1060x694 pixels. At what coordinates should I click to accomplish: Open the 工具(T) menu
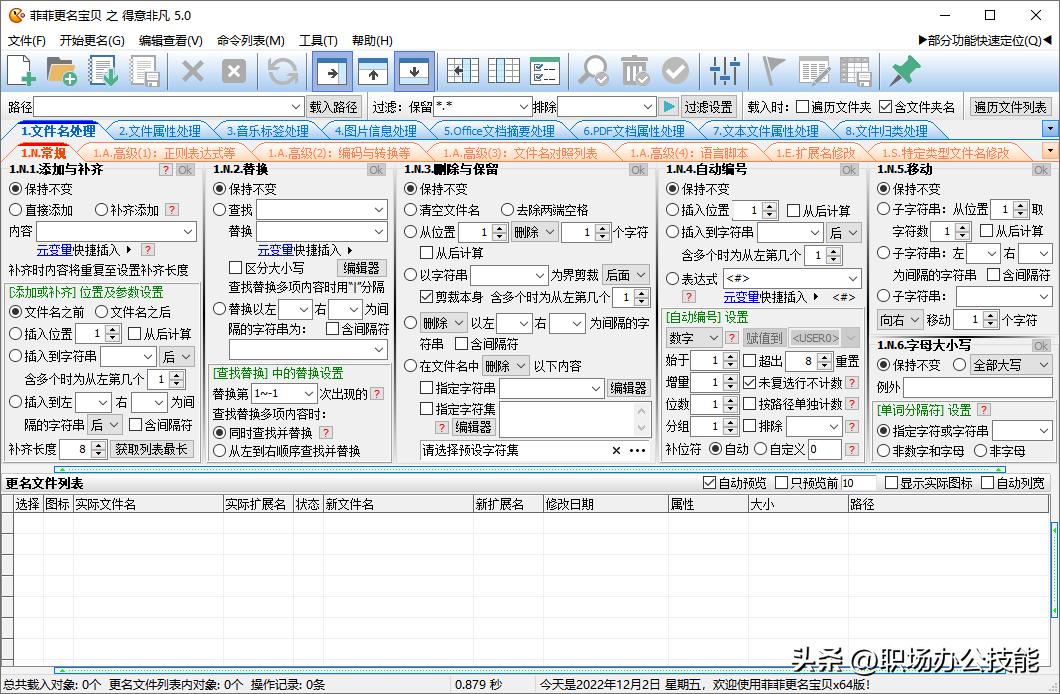[x=317, y=40]
